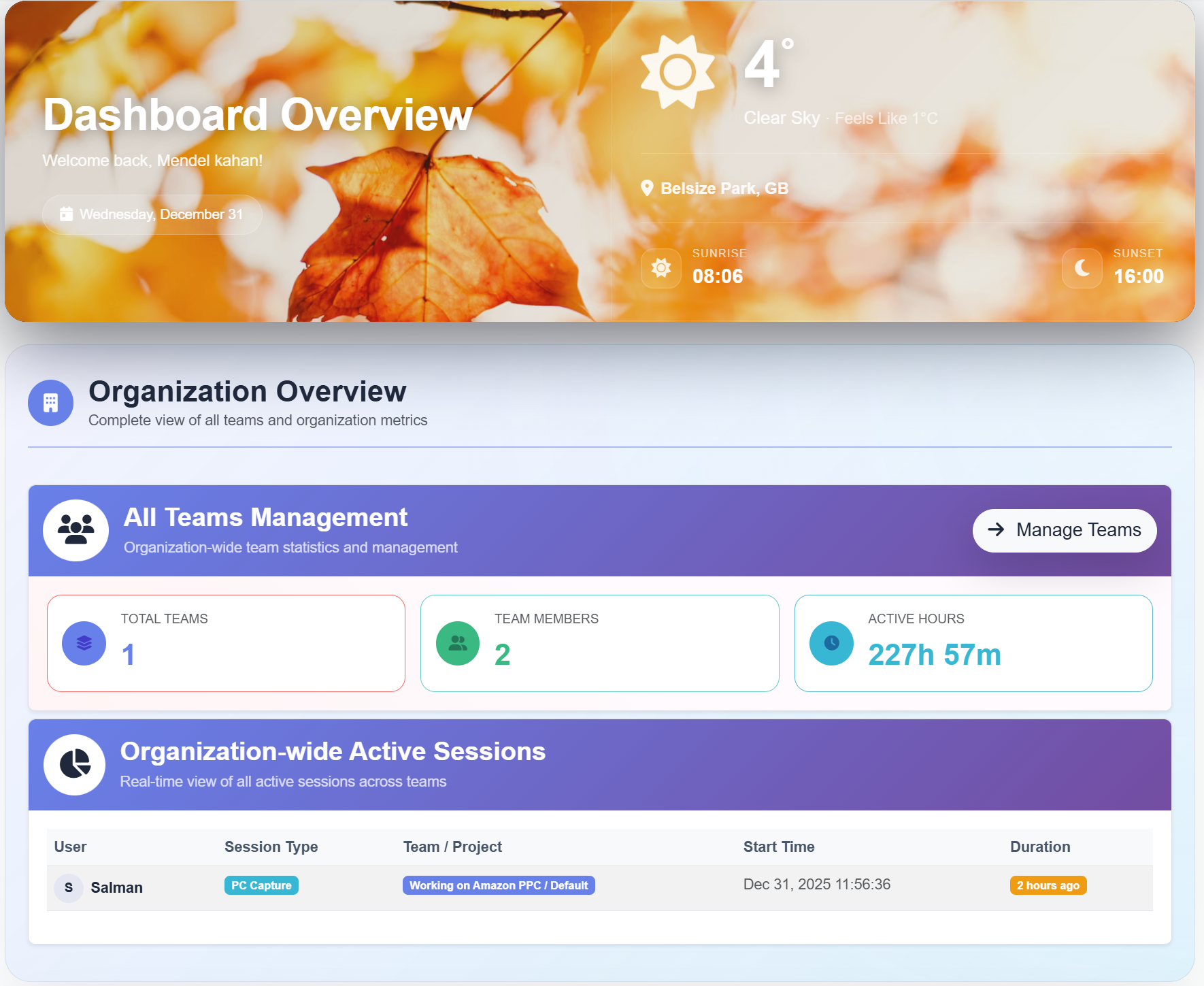
Task: Open Working on Amazon PPC / Default project
Action: (499, 885)
